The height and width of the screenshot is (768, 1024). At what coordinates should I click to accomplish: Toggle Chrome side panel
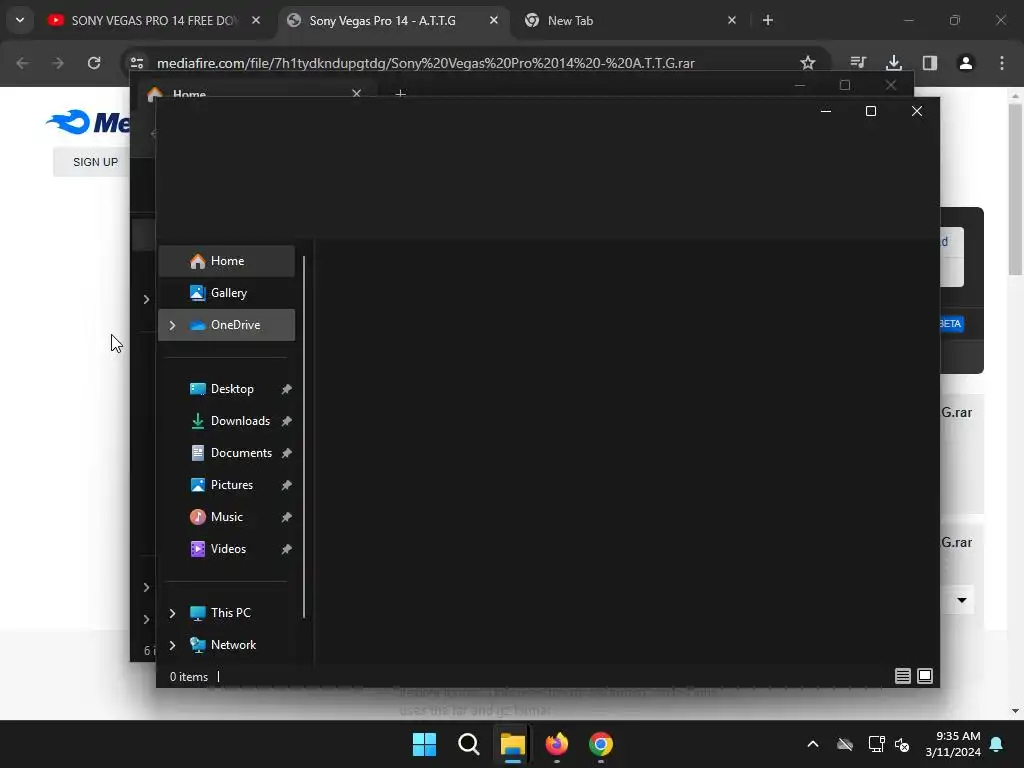pos(930,63)
